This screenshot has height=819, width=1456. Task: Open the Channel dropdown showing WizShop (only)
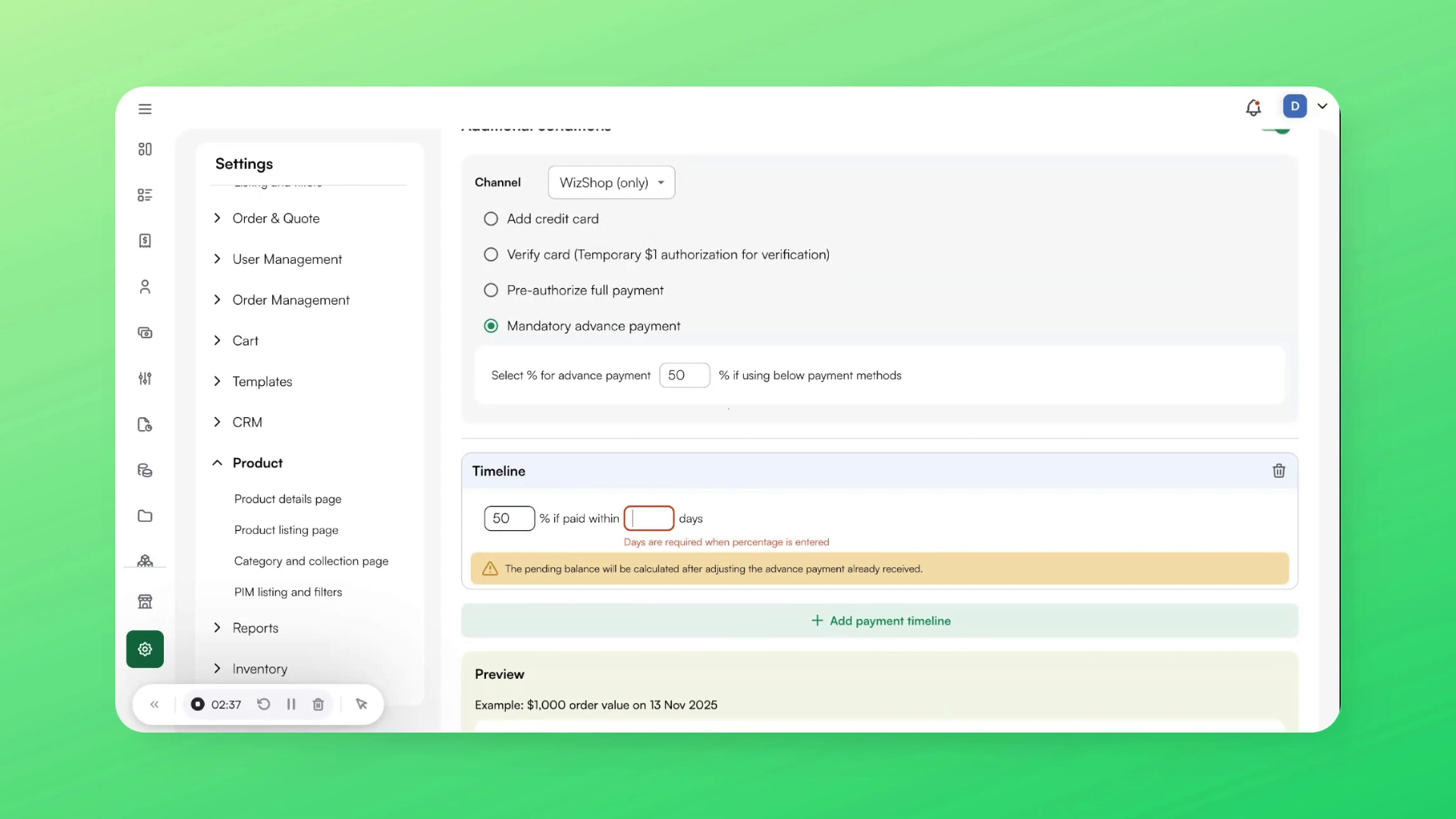tap(611, 182)
